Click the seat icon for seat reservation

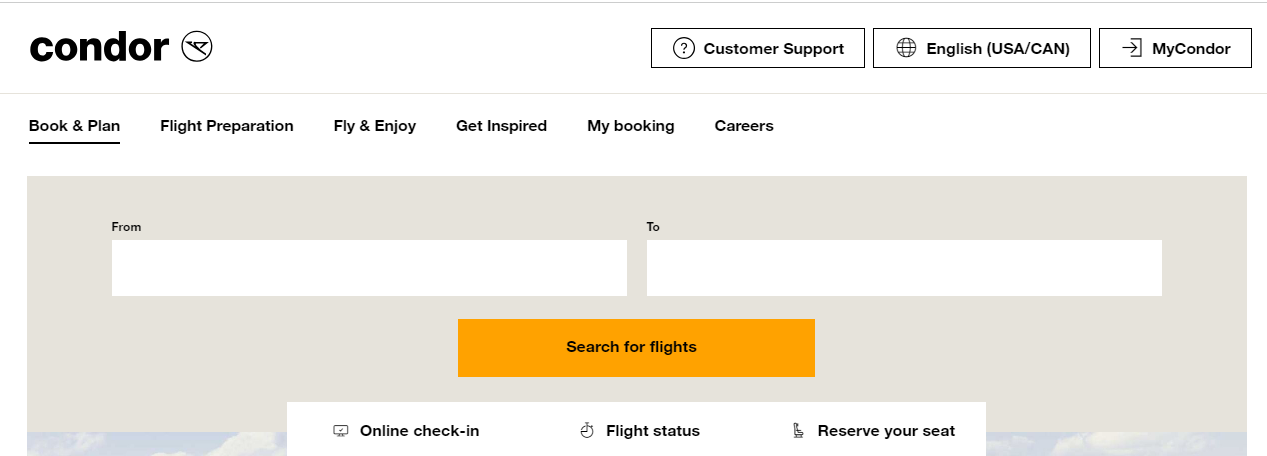[798, 431]
